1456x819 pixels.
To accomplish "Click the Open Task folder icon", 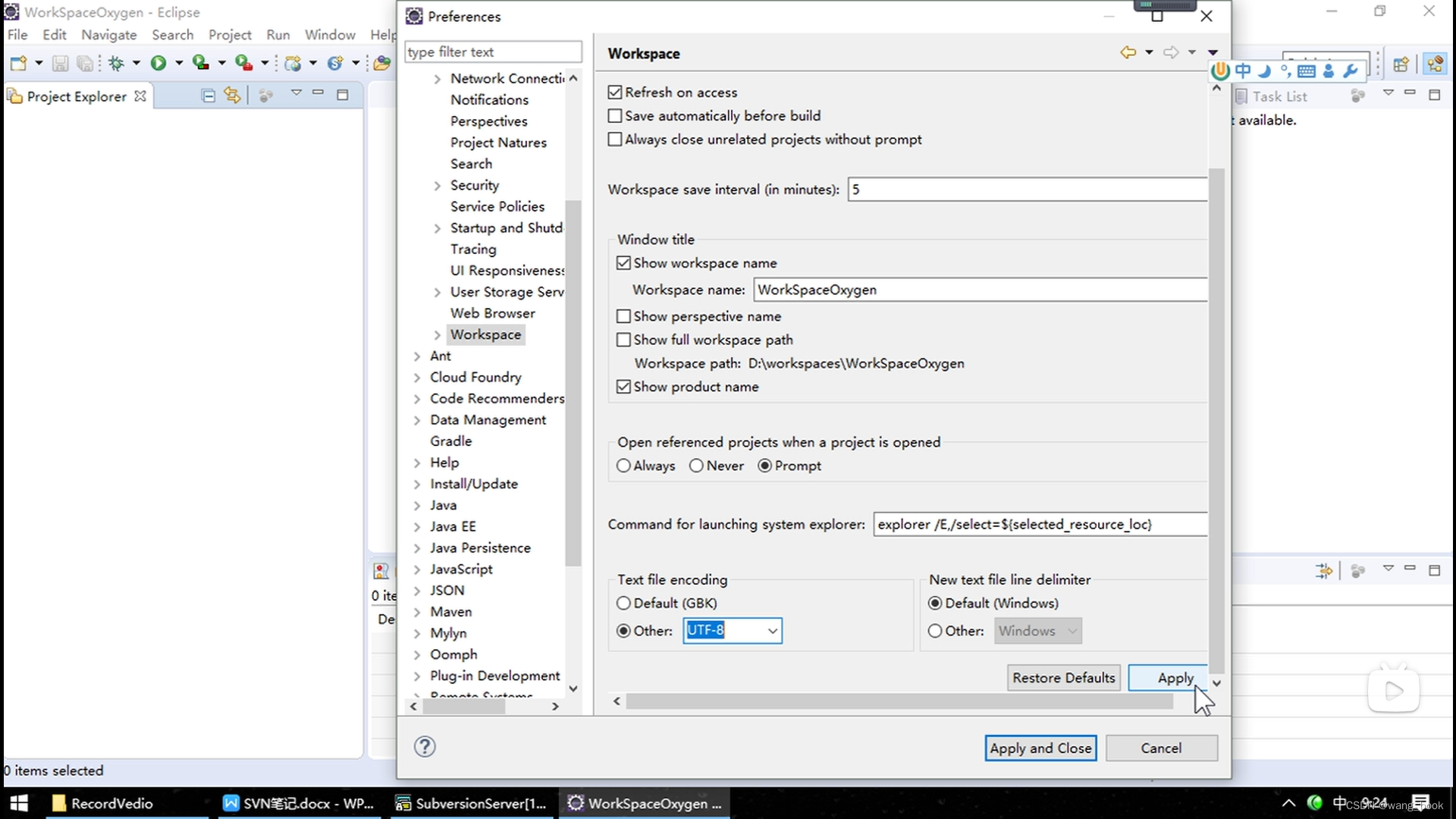I will click(382, 64).
